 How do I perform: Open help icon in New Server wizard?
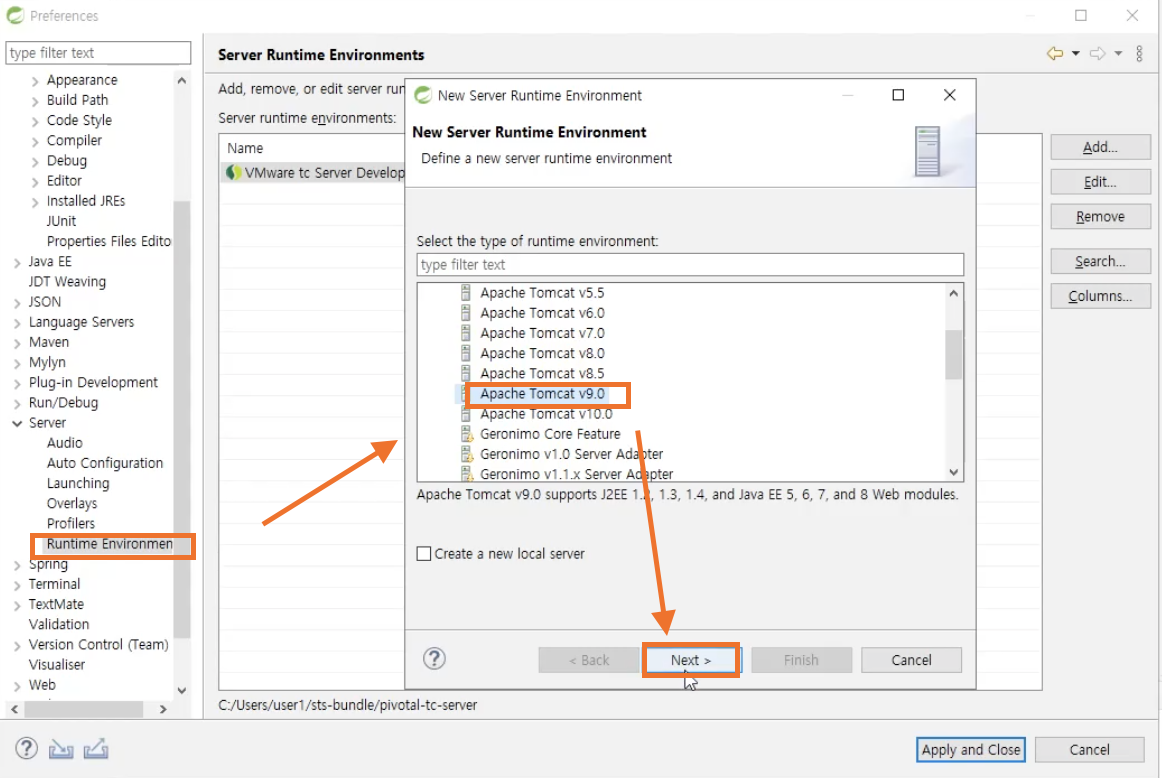click(434, 658)
